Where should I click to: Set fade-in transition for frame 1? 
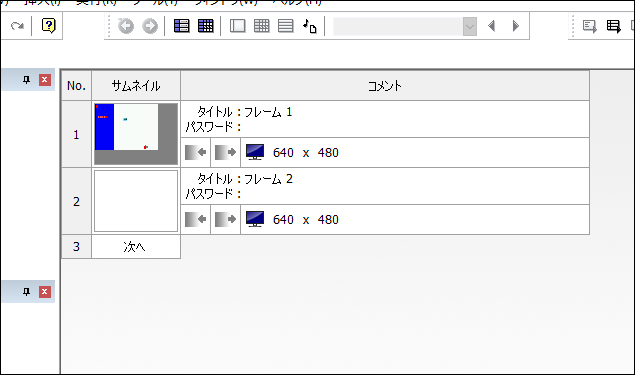pyautogui.click(x=196, y=152)
